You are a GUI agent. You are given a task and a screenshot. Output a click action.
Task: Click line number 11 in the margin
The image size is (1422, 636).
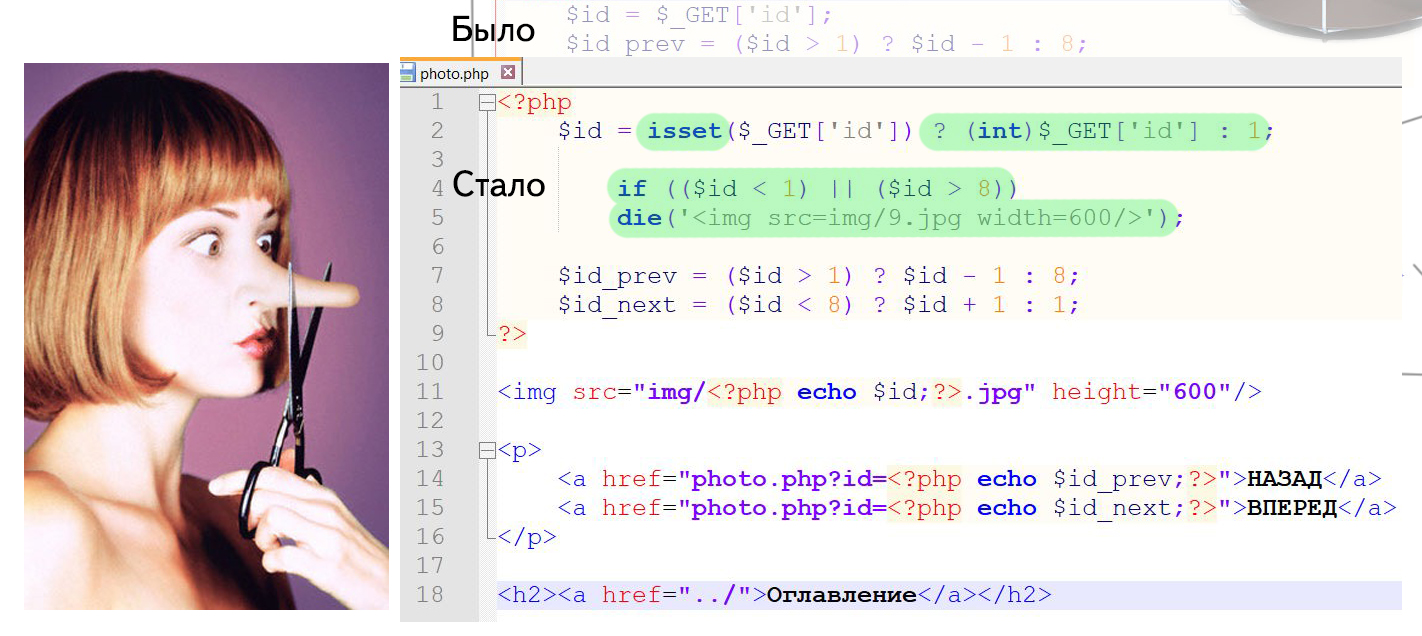tap(429, 392)
